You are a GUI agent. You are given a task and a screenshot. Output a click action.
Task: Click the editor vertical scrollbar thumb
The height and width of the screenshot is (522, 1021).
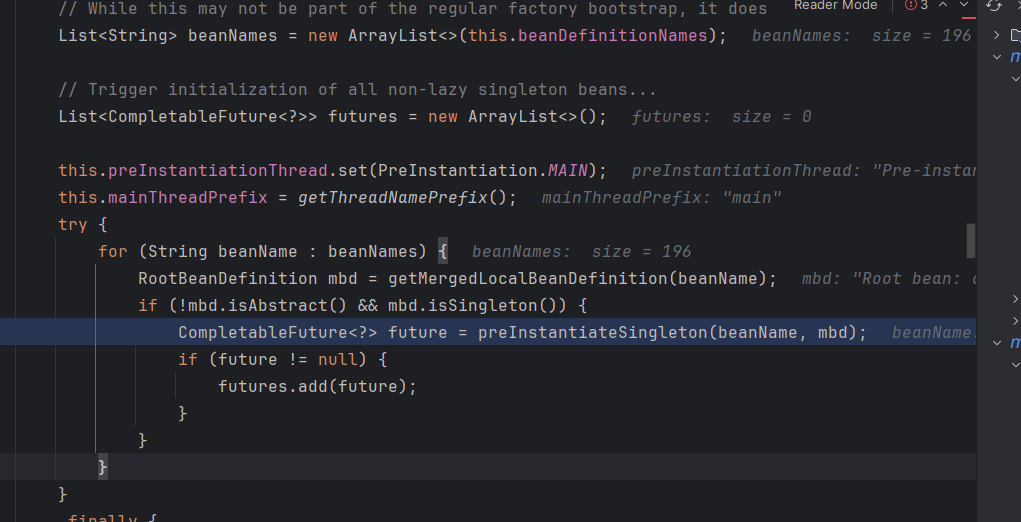969,240
